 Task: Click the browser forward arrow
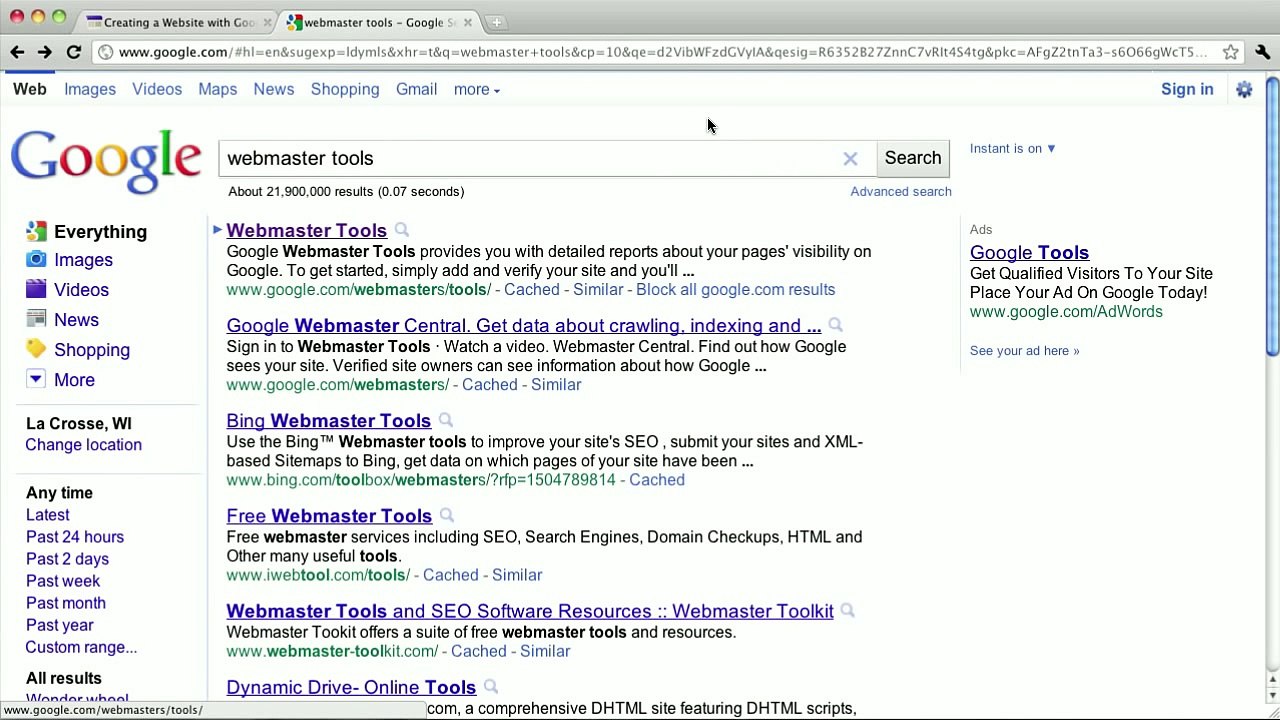pos(45,52)
